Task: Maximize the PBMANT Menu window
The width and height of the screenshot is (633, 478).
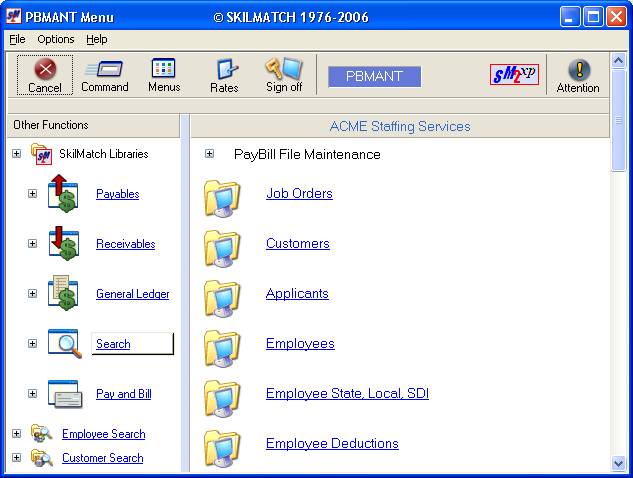Action: point(593,17)
